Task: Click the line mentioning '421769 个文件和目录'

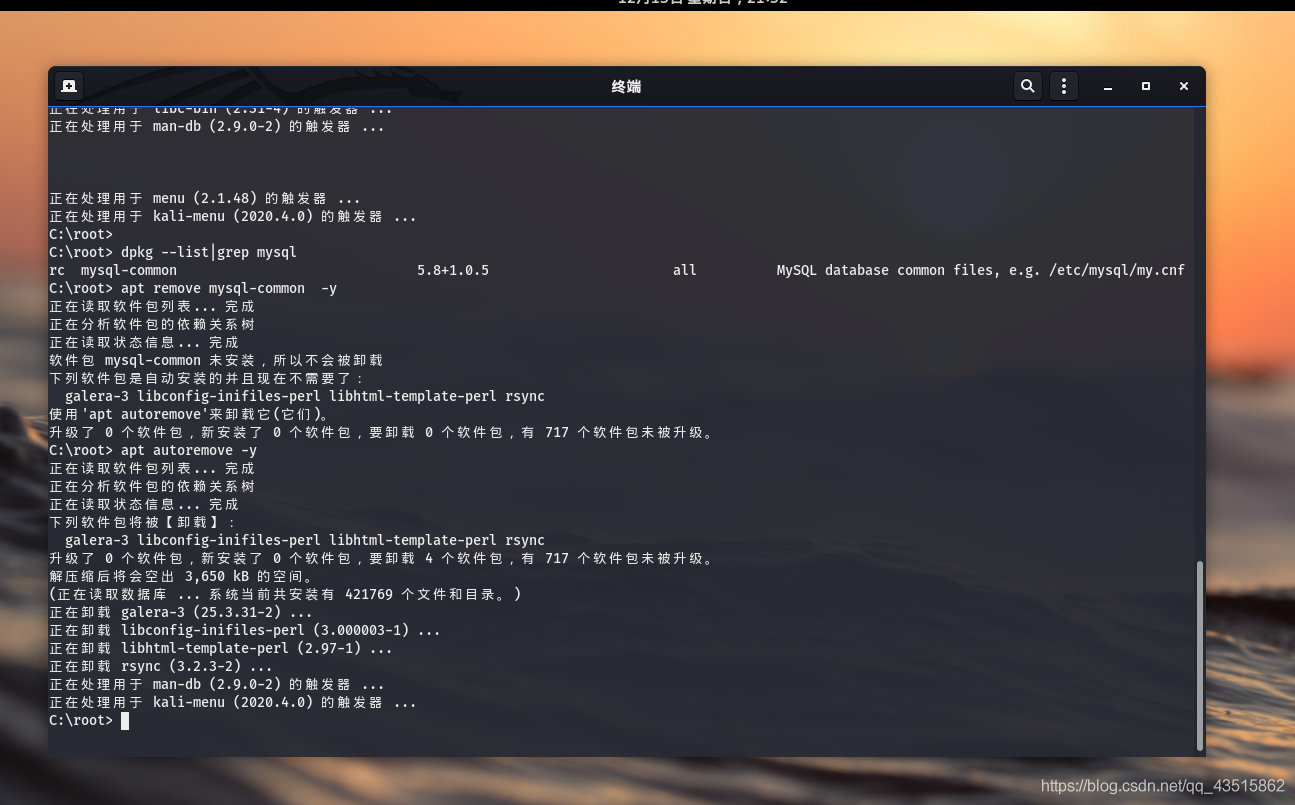Action: coord(285,594)
